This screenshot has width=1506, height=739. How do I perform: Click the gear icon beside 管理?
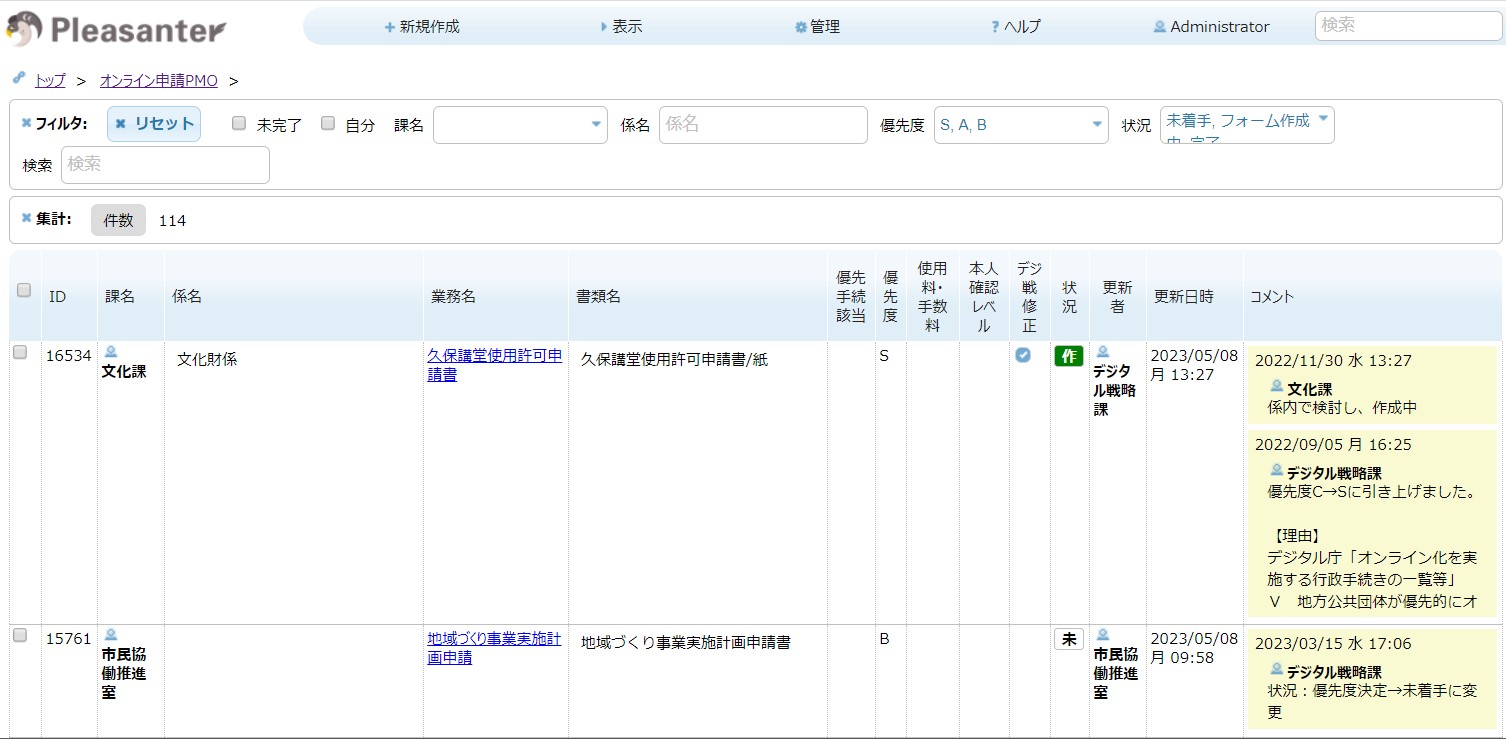(801, 27)
